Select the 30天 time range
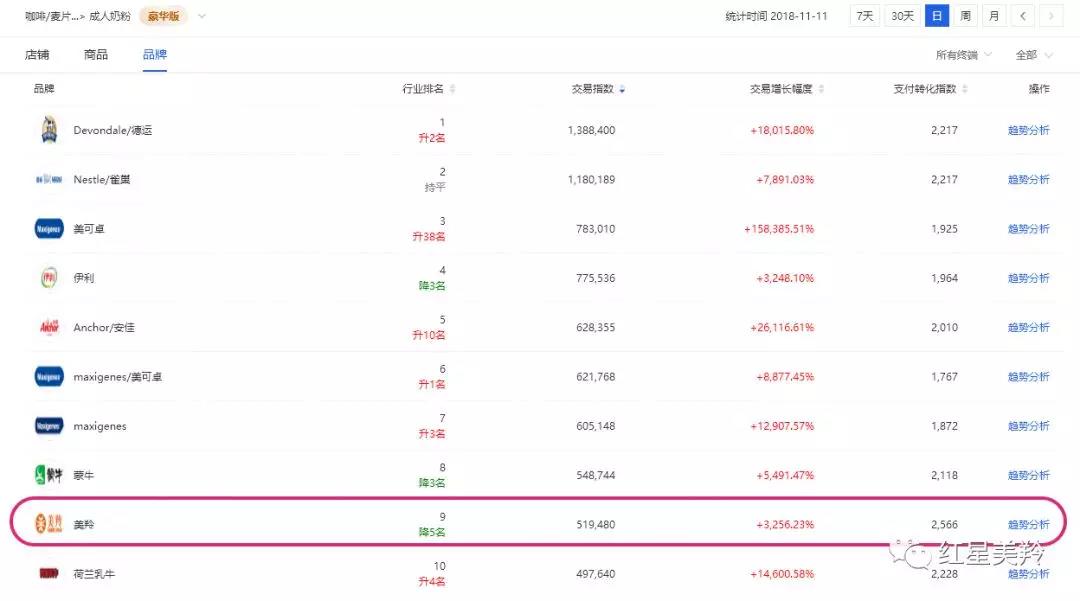This screenshot has width=1080, height=601. tap(902, 16)
